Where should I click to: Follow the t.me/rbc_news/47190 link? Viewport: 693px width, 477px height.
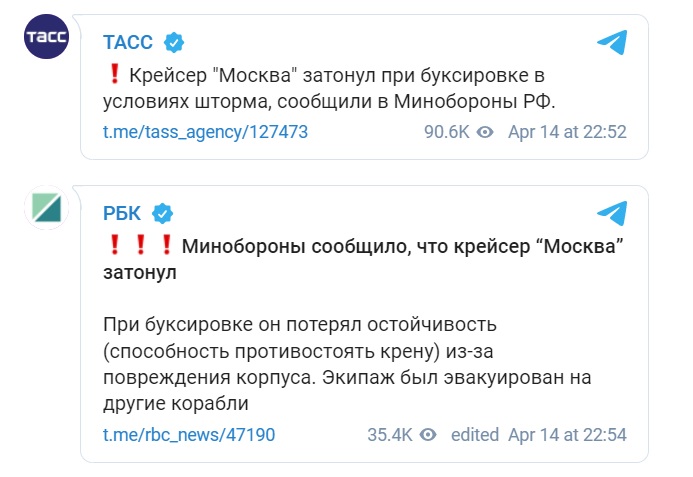pyautogui.click(x=189, y=435)
